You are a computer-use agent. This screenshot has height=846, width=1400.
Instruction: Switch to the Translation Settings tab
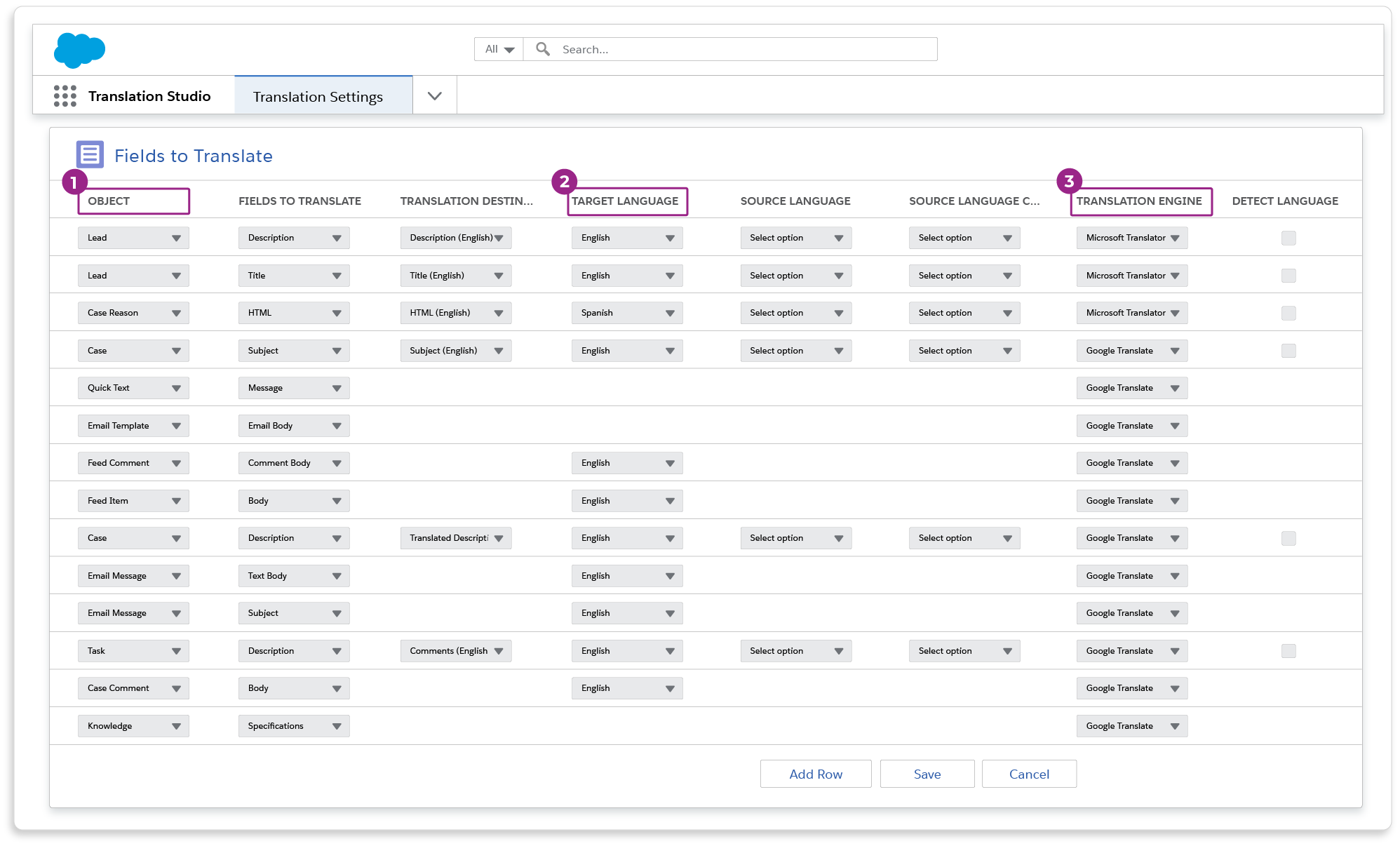[x=318, y=96]
